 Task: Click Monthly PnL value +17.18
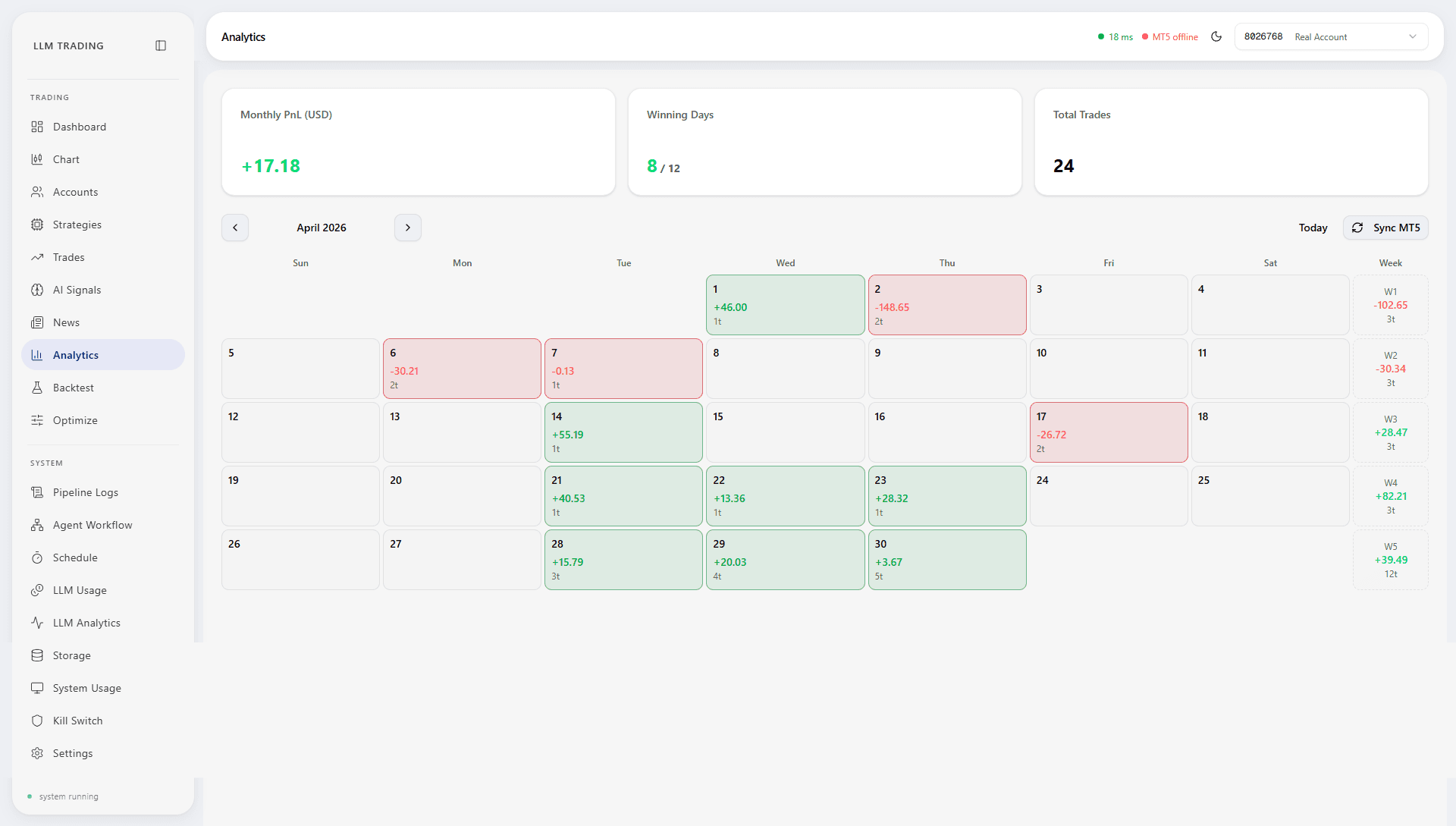click(271, 166)
